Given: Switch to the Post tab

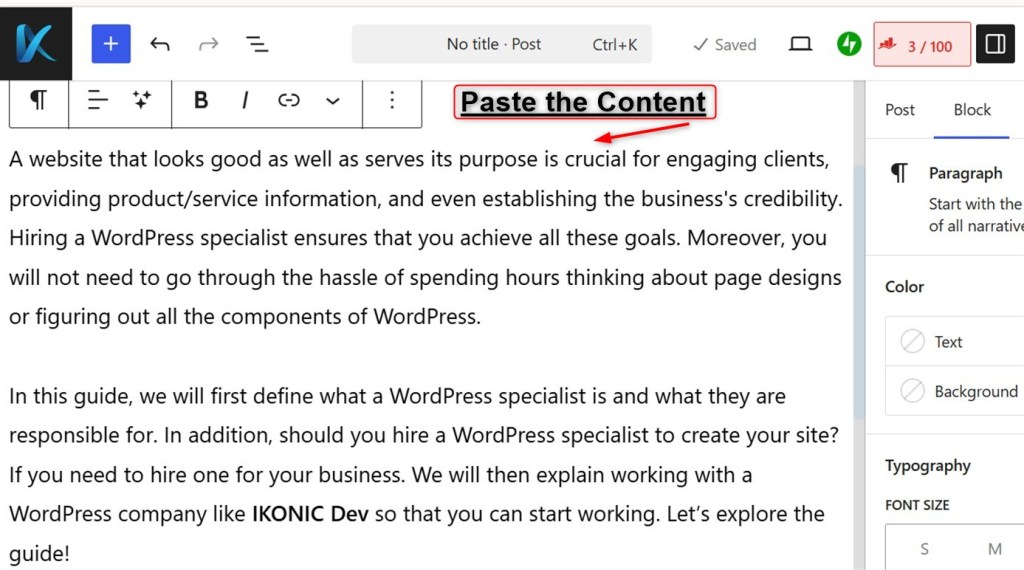Looking at the screenshot, I should [x=899, y=110].
